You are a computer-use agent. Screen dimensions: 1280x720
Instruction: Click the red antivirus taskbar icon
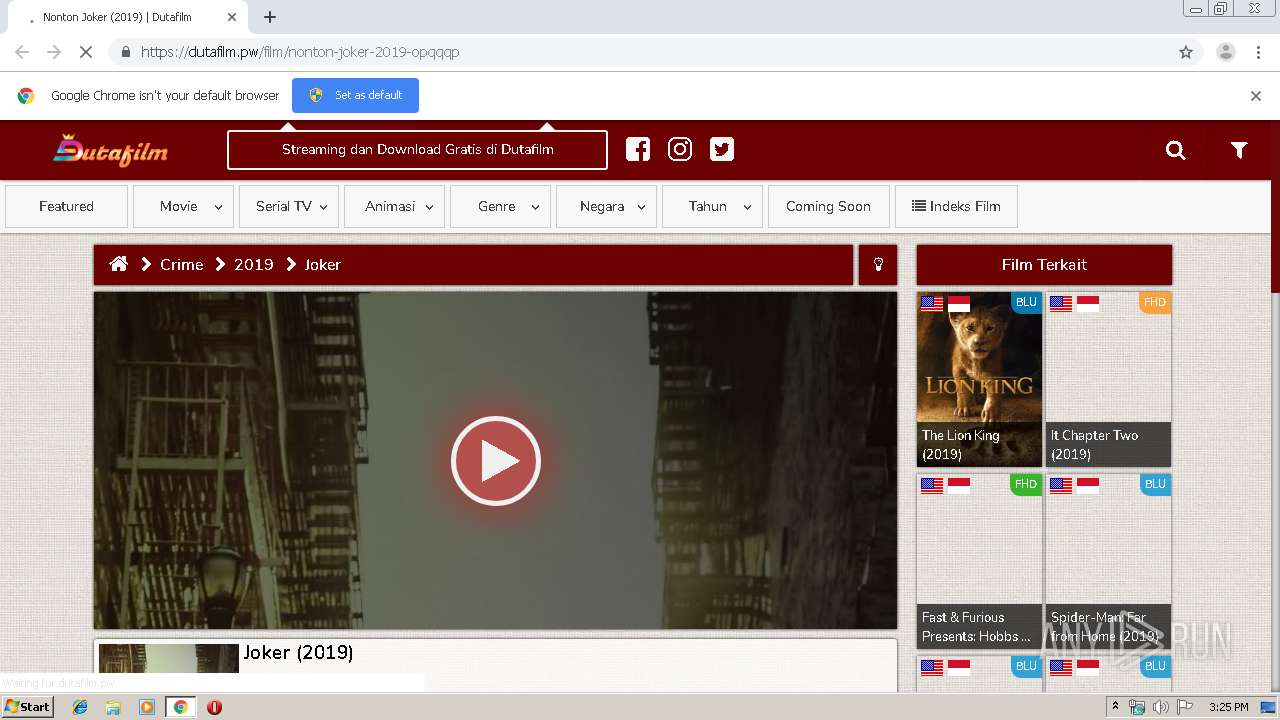(x=214, y=707)
